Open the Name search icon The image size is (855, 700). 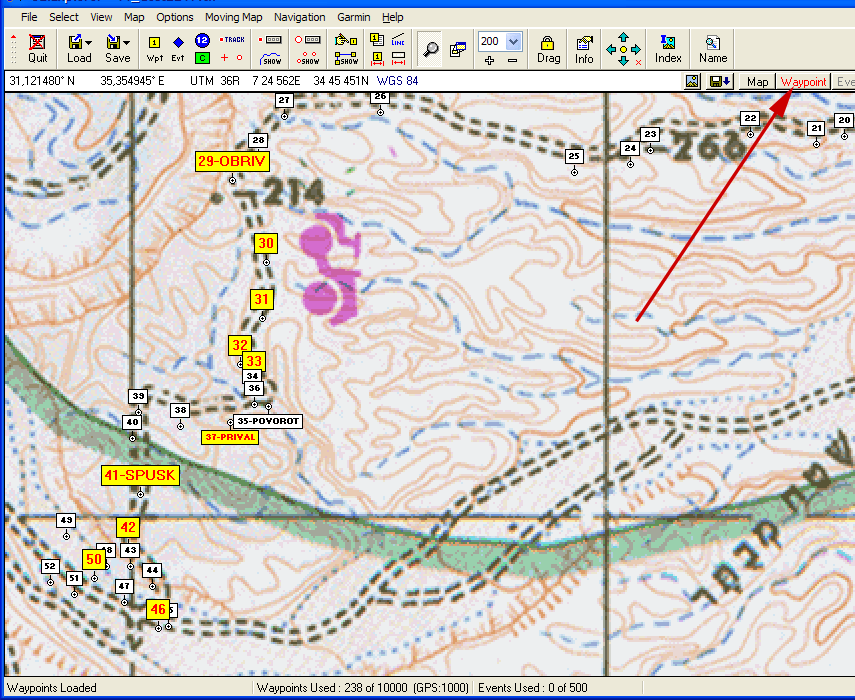click(x=713, y=49)
